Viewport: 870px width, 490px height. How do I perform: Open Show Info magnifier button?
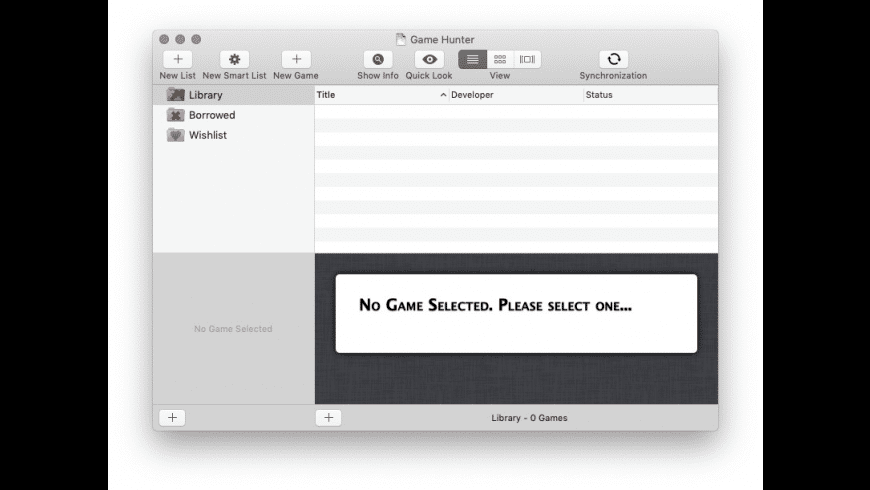coord(378,59)
